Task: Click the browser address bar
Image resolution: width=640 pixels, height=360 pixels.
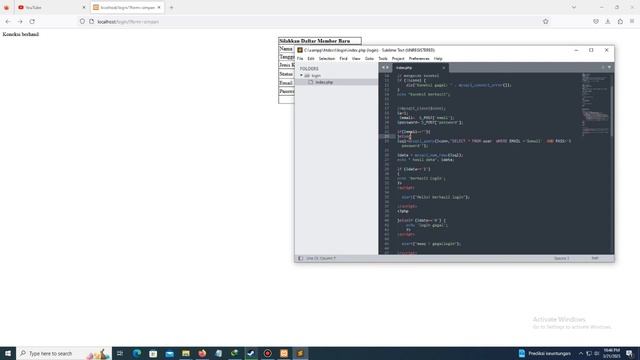Action: click(314, 21)
